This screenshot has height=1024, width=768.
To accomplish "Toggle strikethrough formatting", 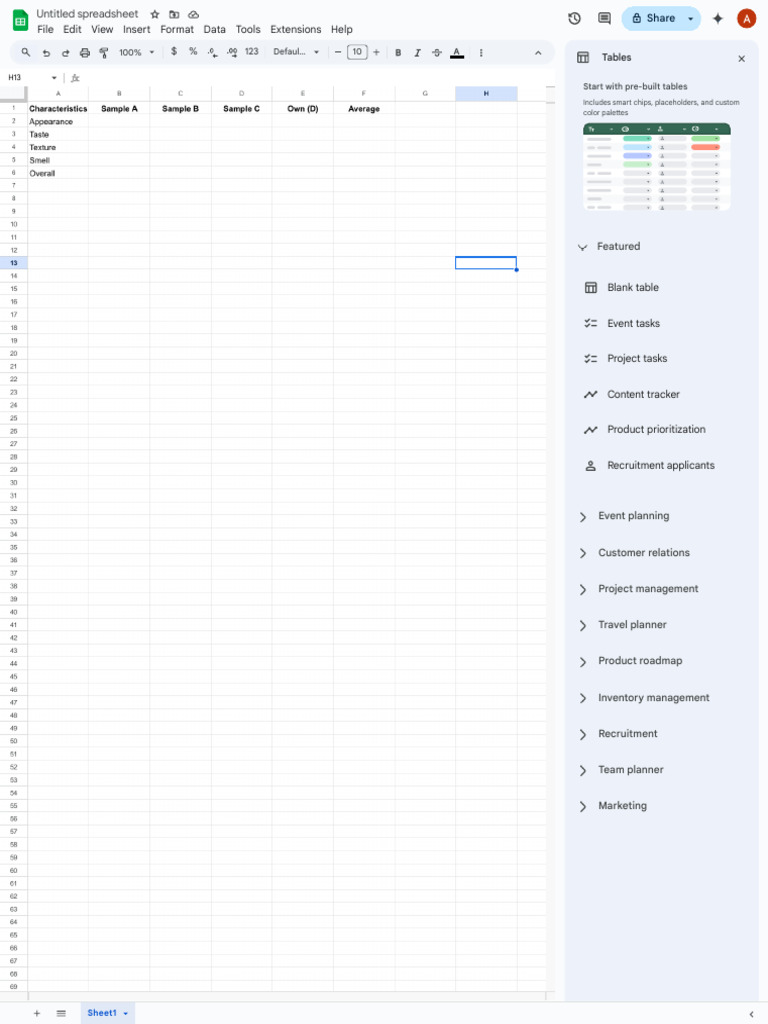I will click(437, 53).
